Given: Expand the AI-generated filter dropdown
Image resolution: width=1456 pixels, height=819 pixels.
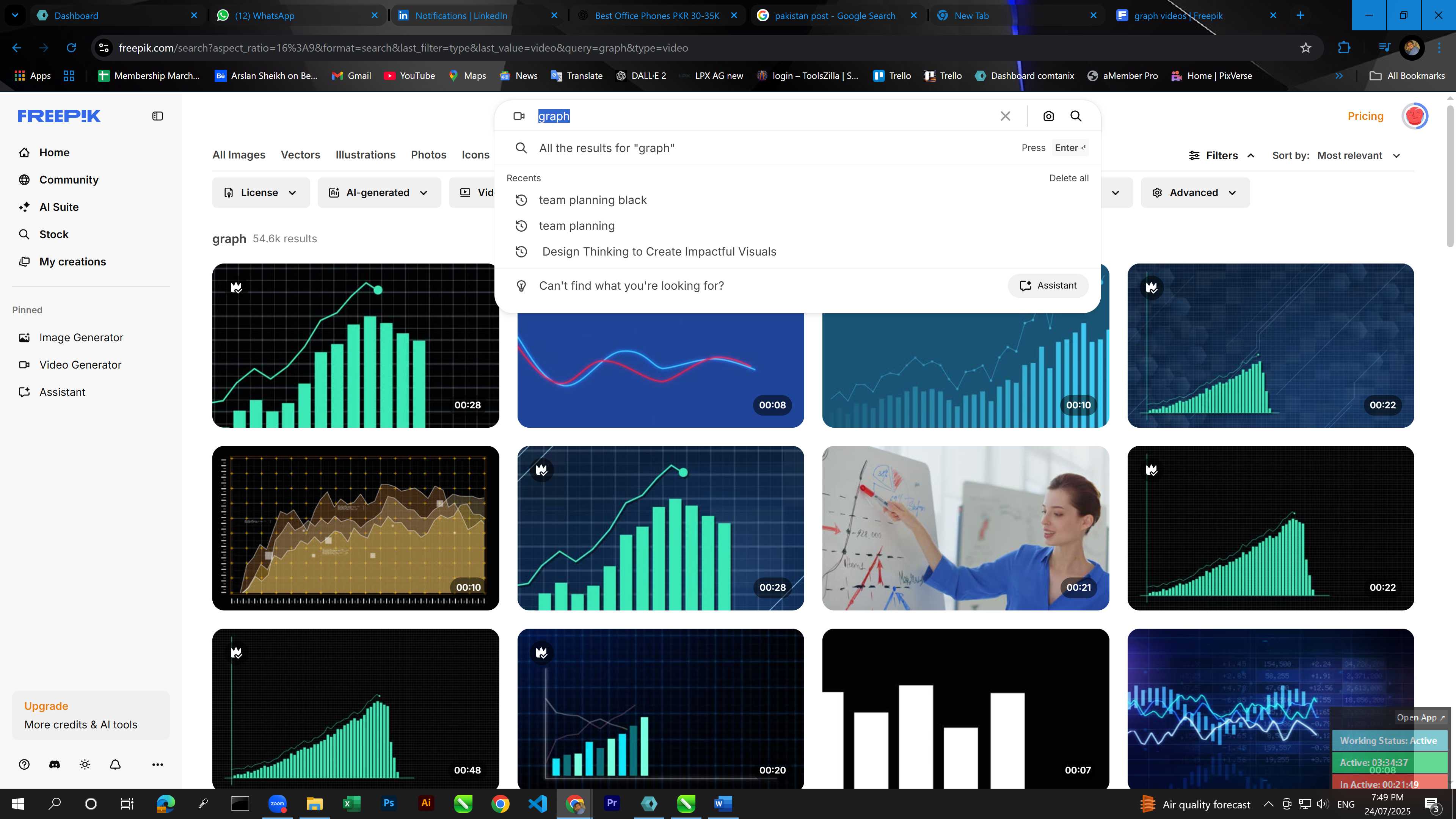Looking at the screenshot, I should pos(379,193).
